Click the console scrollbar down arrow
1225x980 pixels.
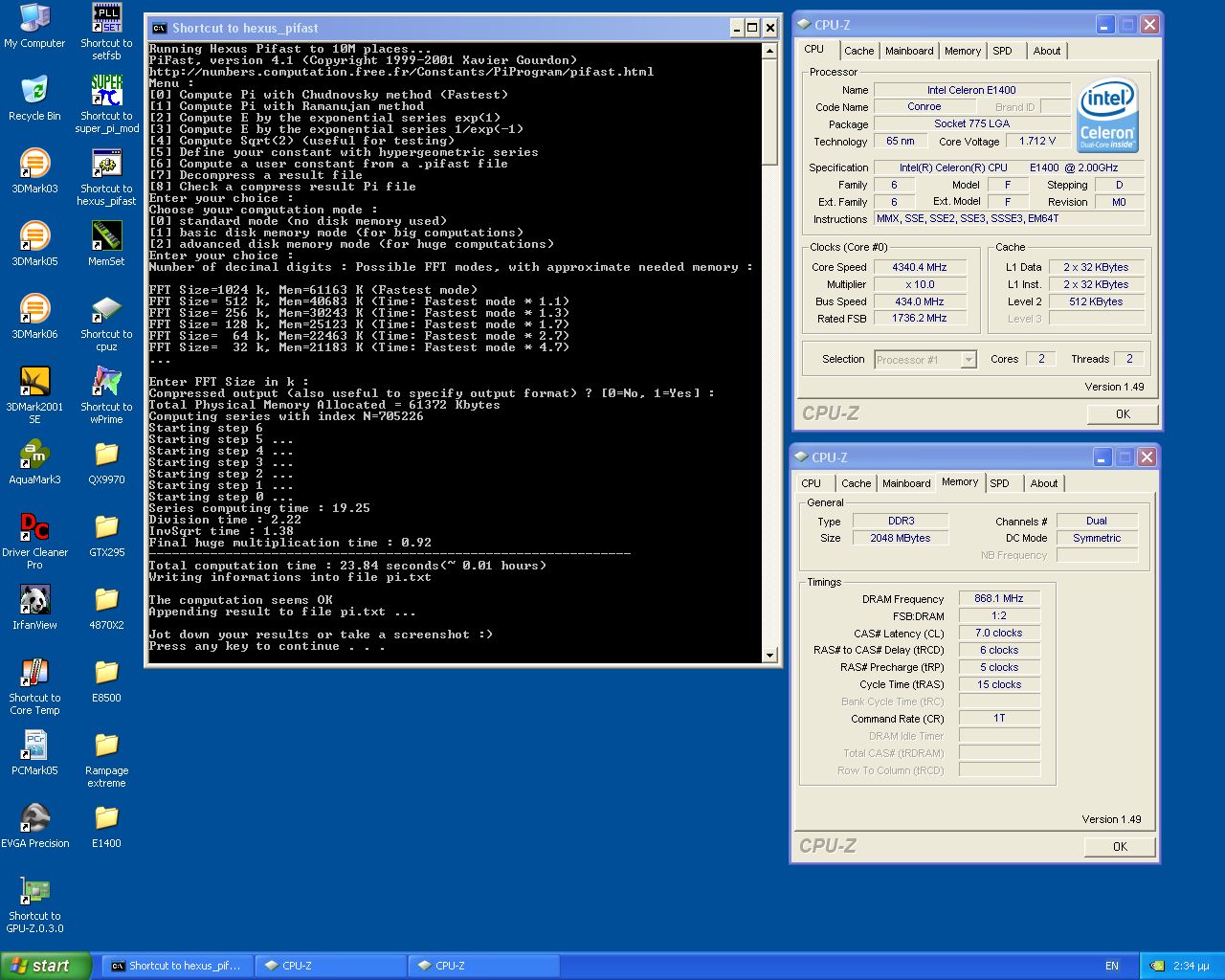pos(770,655)
